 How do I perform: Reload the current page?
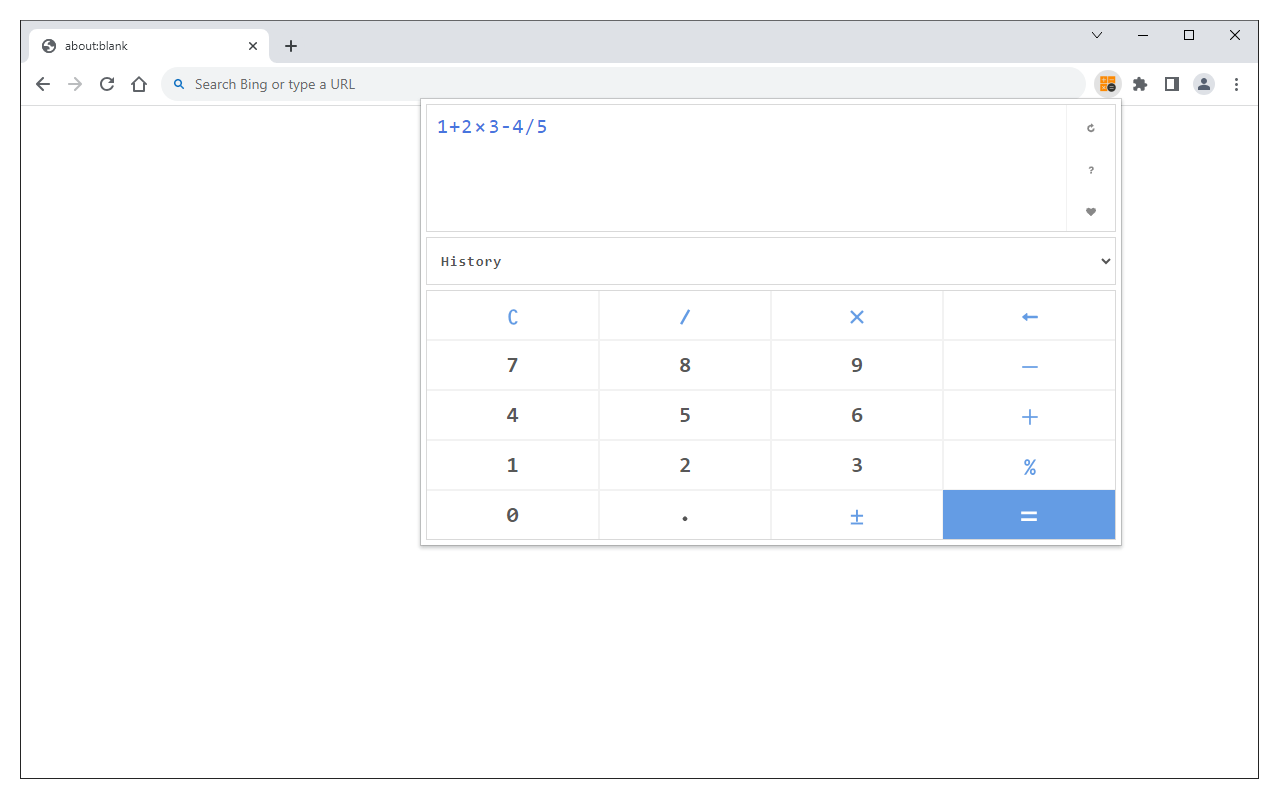pos(107,84)
